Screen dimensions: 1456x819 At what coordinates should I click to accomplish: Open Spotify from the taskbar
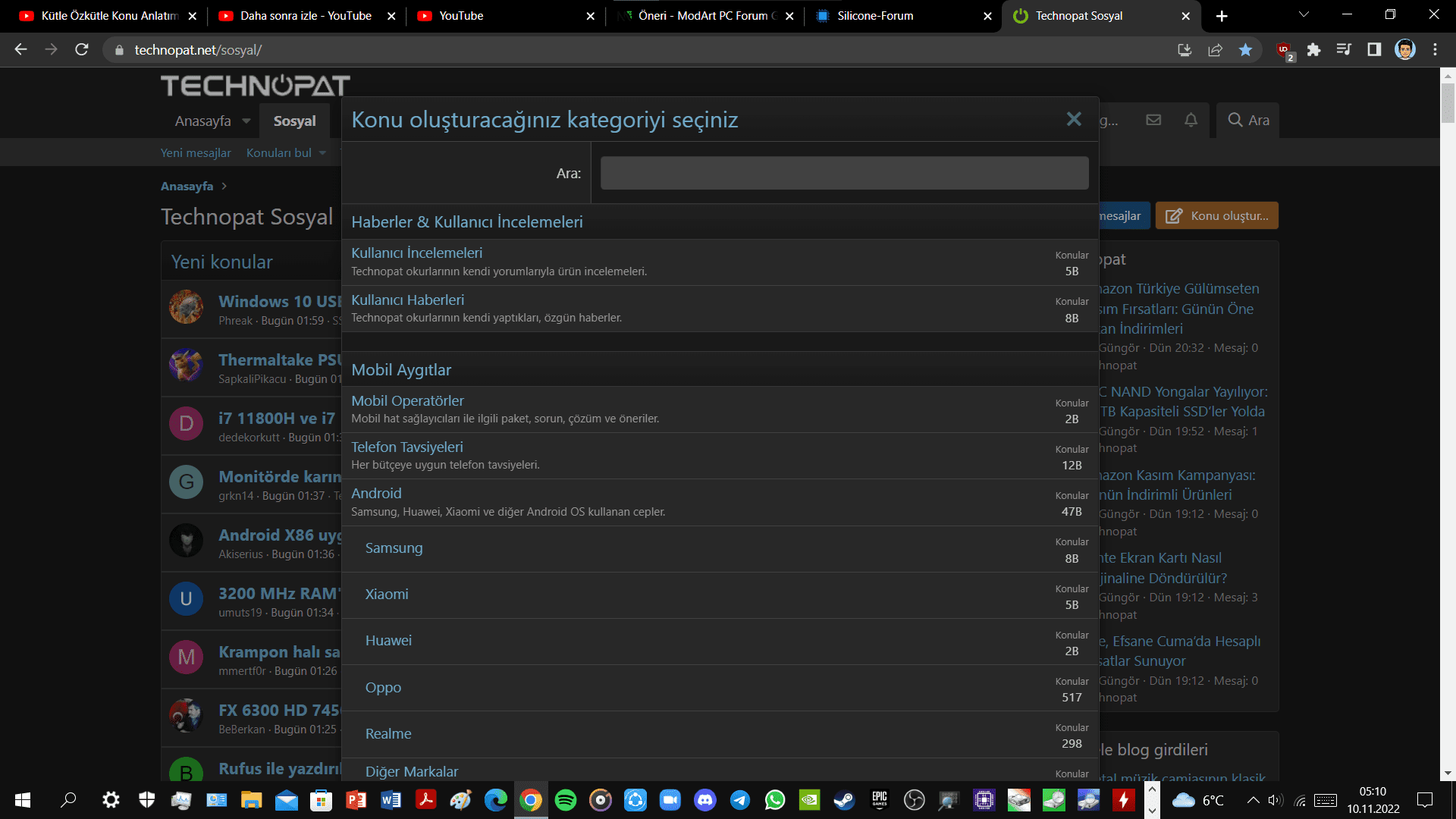566,799
